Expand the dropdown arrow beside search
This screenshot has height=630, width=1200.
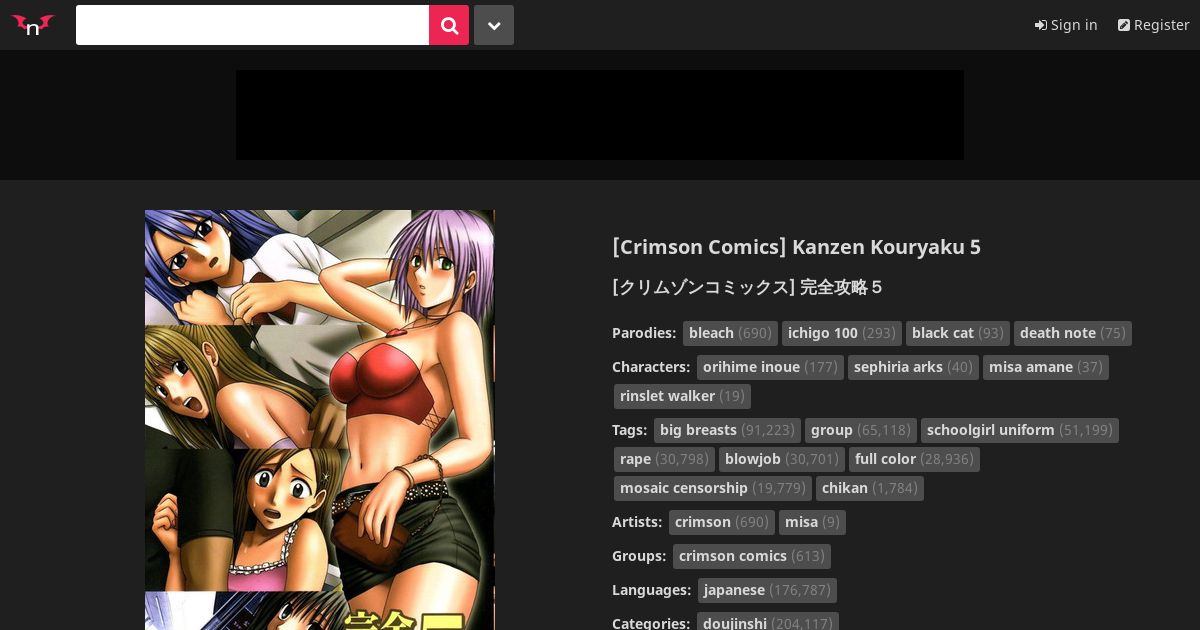494,25
